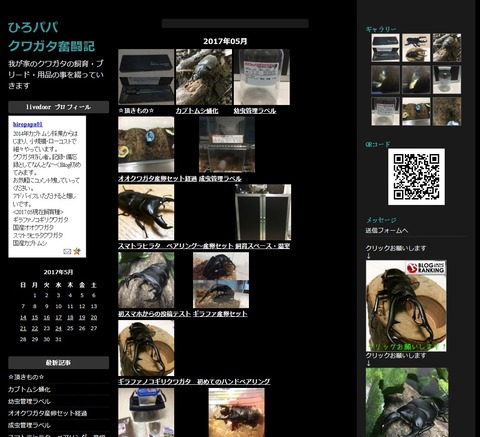
Task: Click the ギラファ産卵セット thumbnail
Action: click(221, 280)
